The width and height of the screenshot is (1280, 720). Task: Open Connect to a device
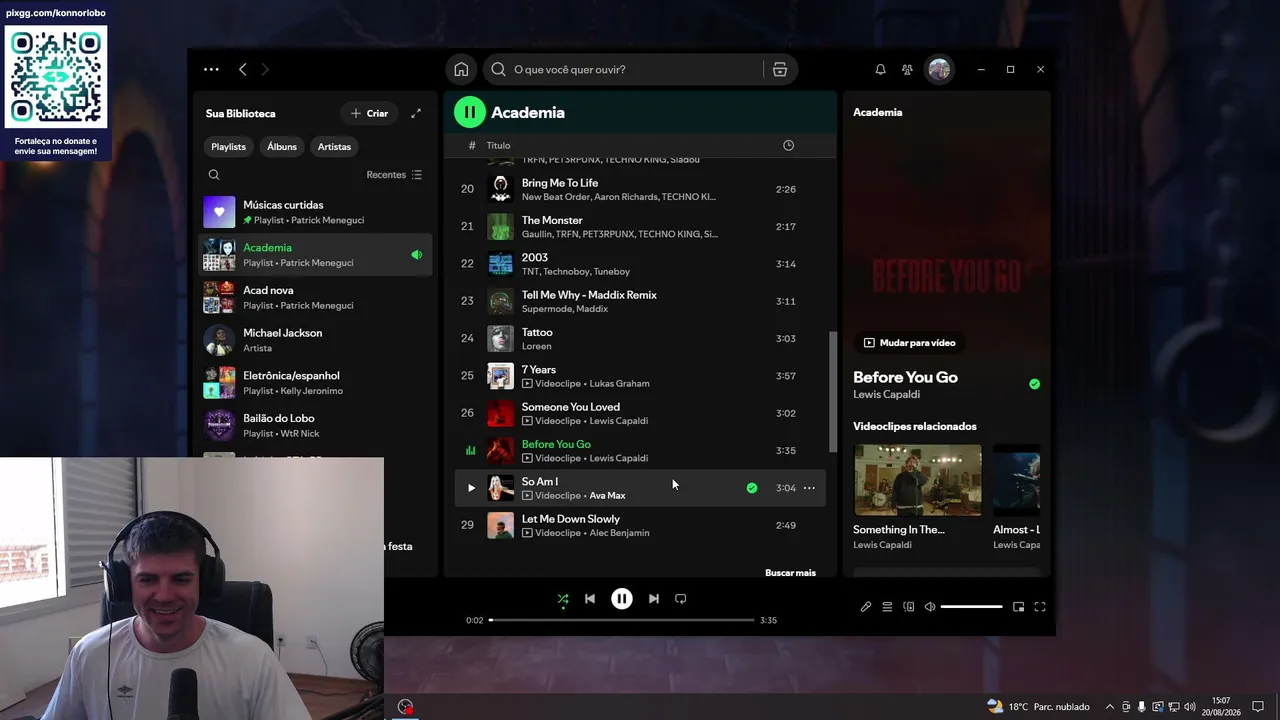(x=909, y=607)
